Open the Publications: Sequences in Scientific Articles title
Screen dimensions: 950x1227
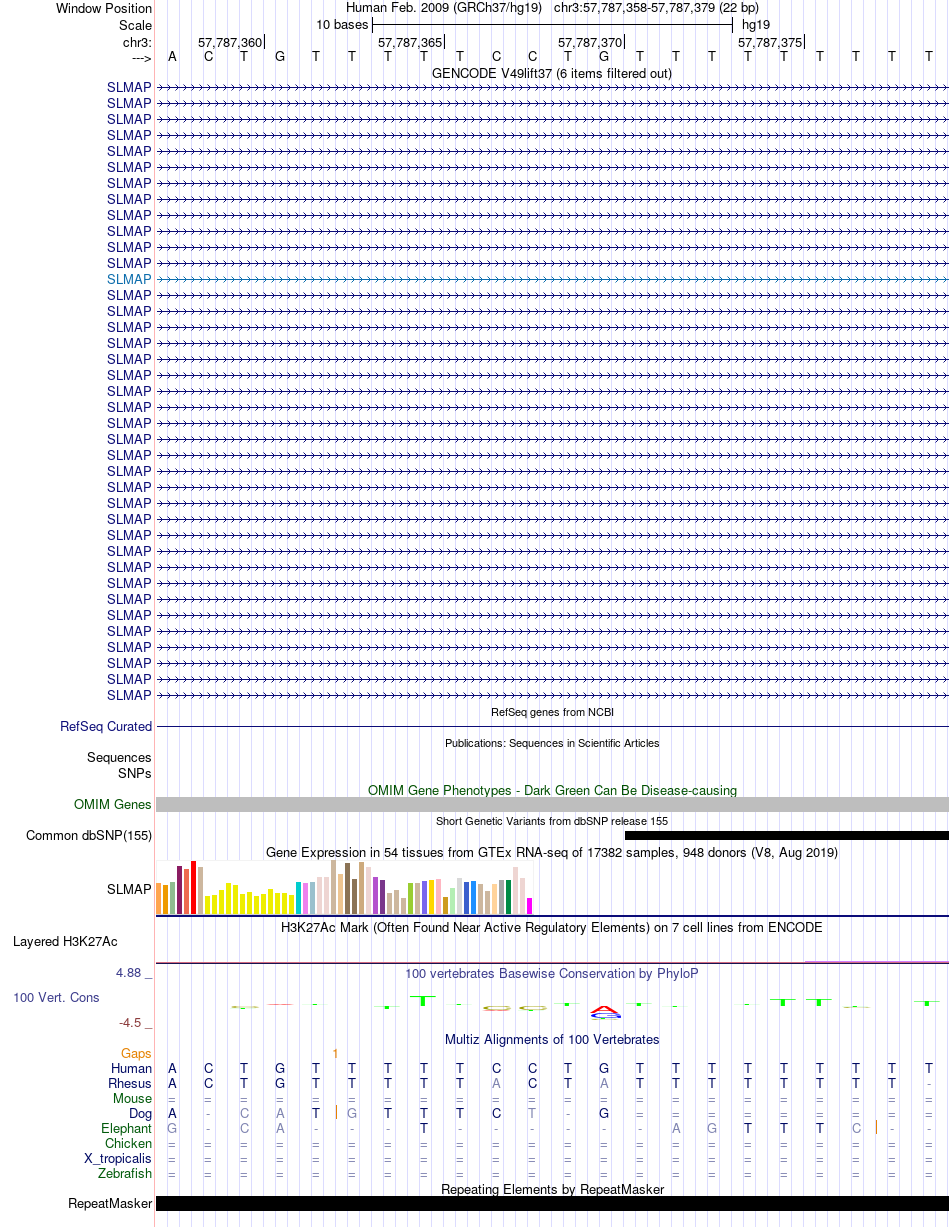coord(552,743)
